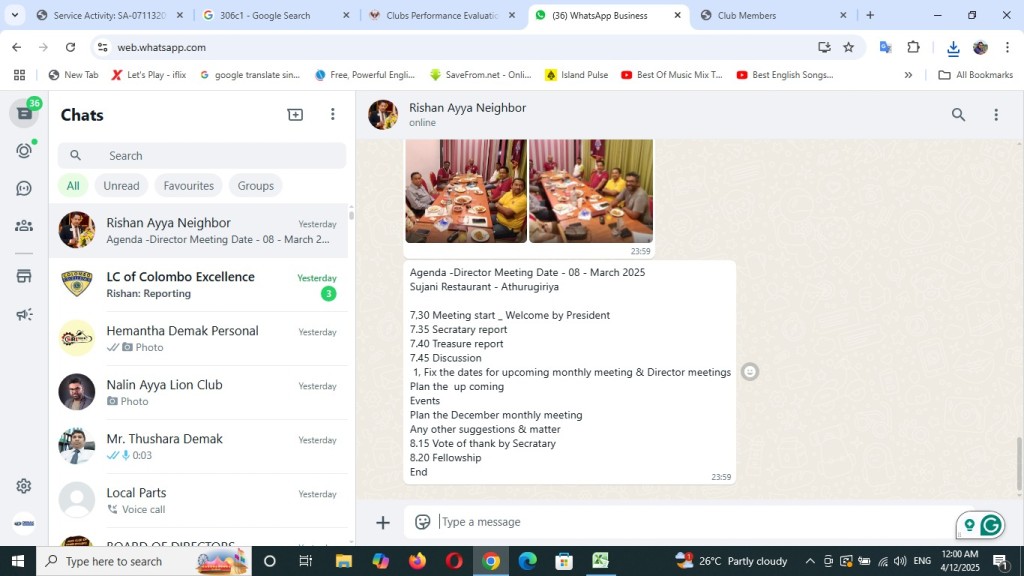Switch to Club Members tab
1024x576 pixels.
point(774,15)
